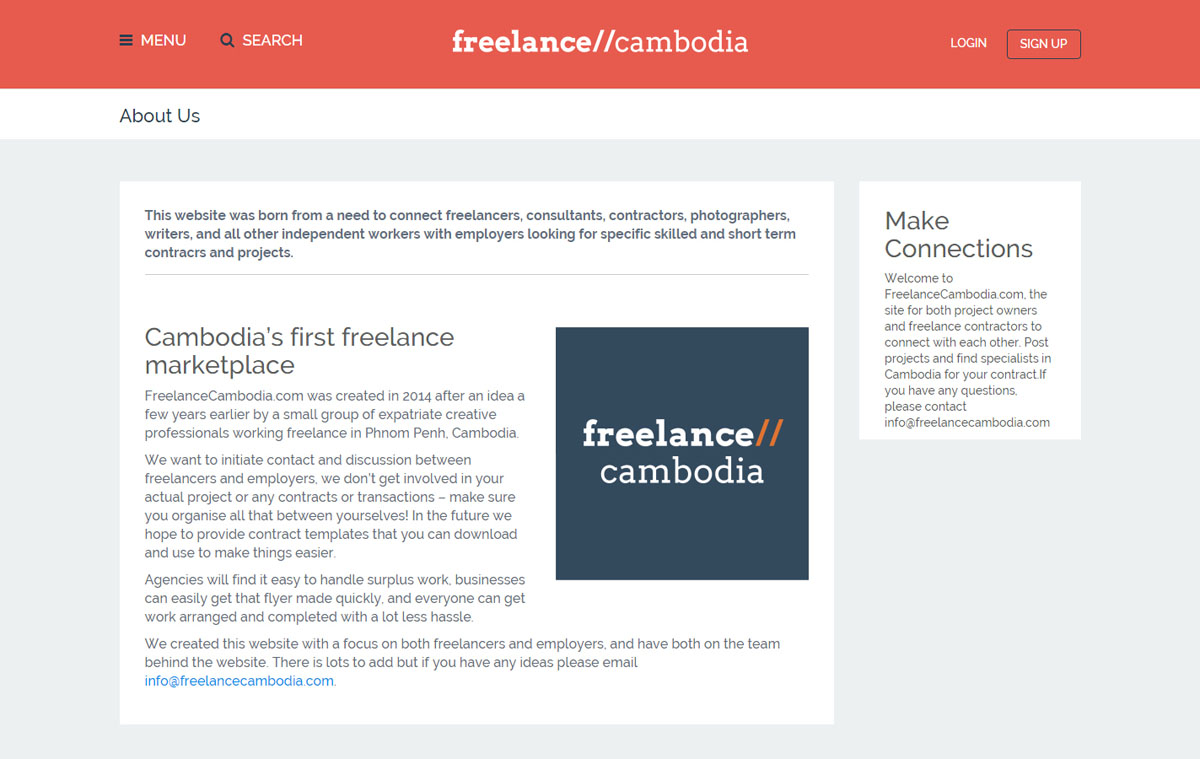Open the blue info@freelancecambodia.com email link
1200x759 pixels.
(x=239, y=681)
